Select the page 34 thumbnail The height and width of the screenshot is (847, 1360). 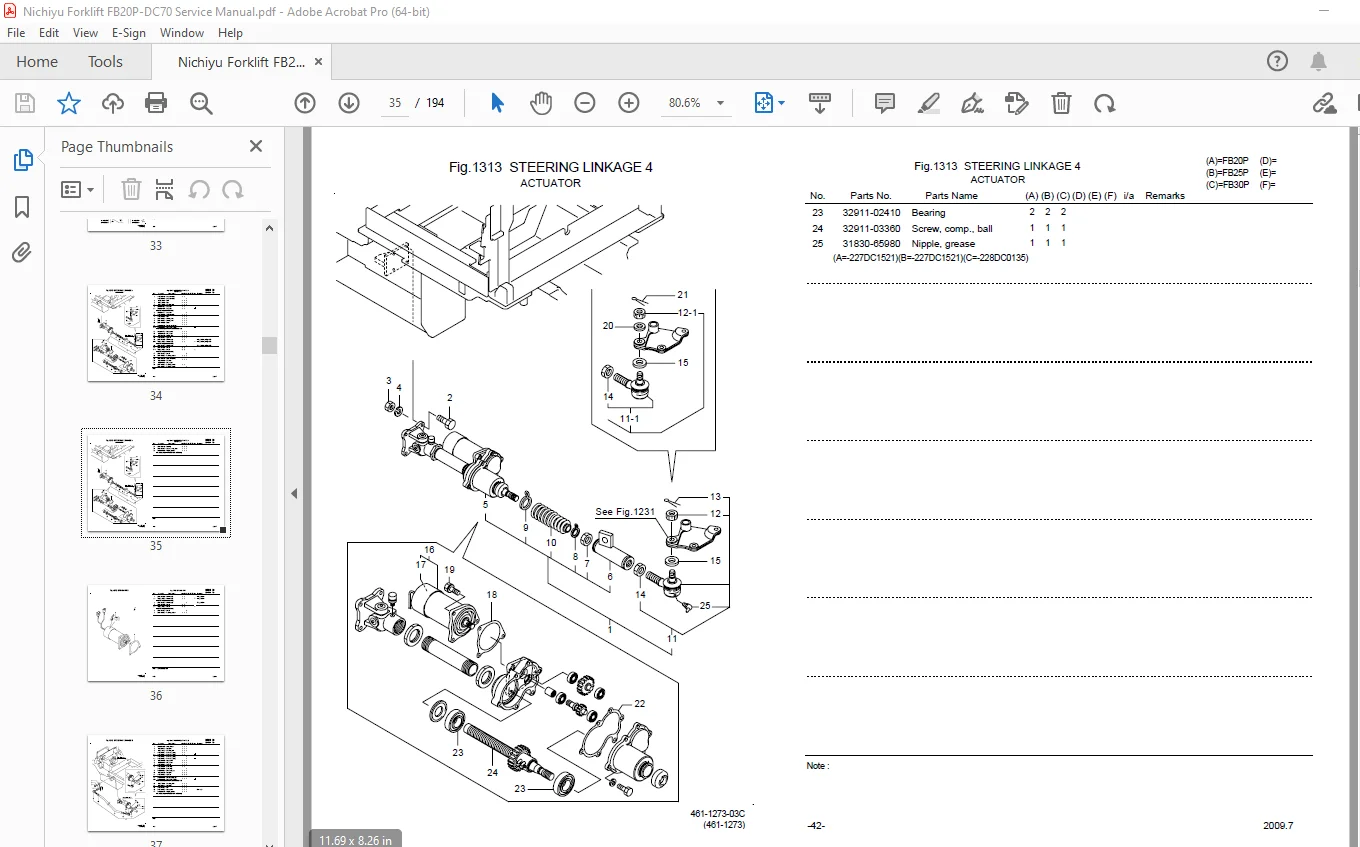click(x=156, y=334)
